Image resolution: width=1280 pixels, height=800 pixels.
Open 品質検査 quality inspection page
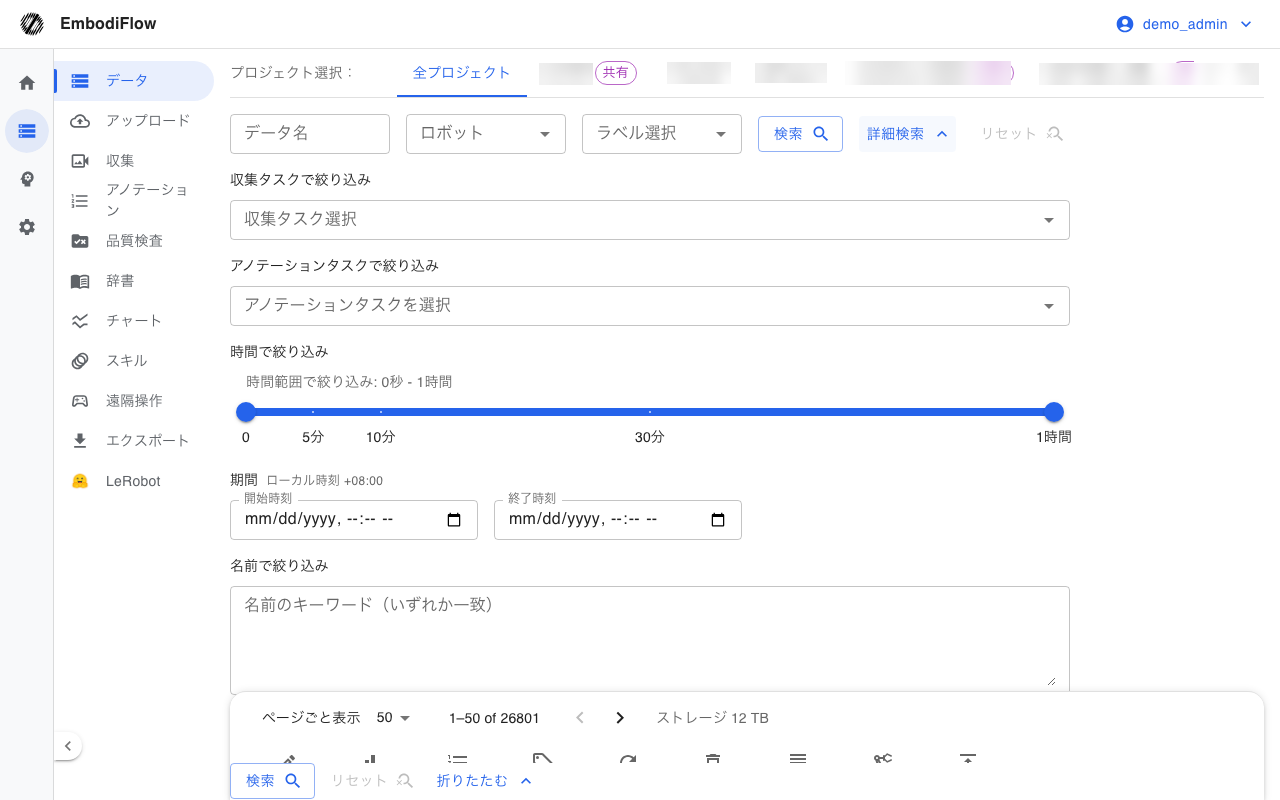[134, 241]
